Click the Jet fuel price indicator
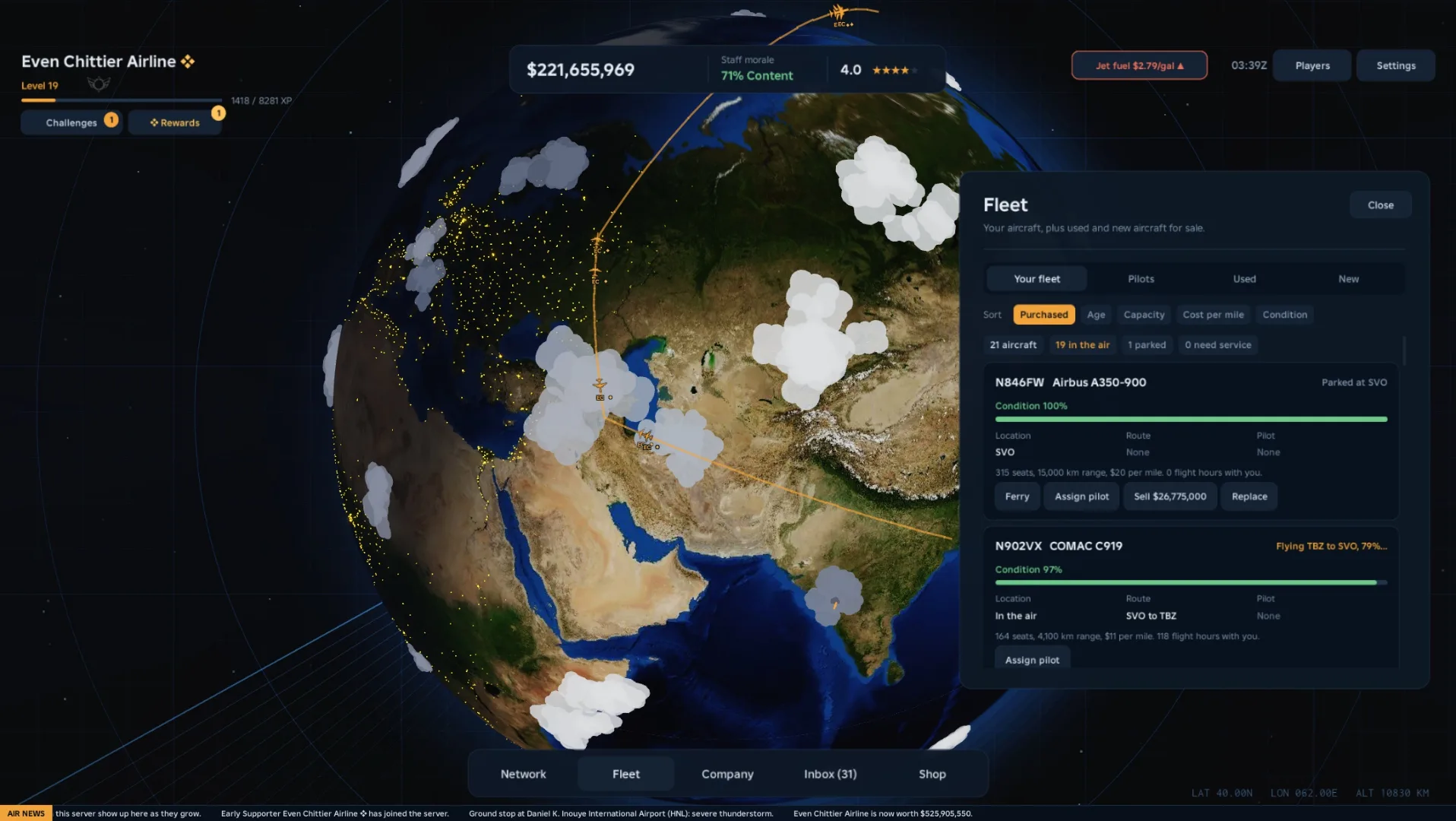The image size is (1456, 821). pyautogui.click(x=1139, y=65)
